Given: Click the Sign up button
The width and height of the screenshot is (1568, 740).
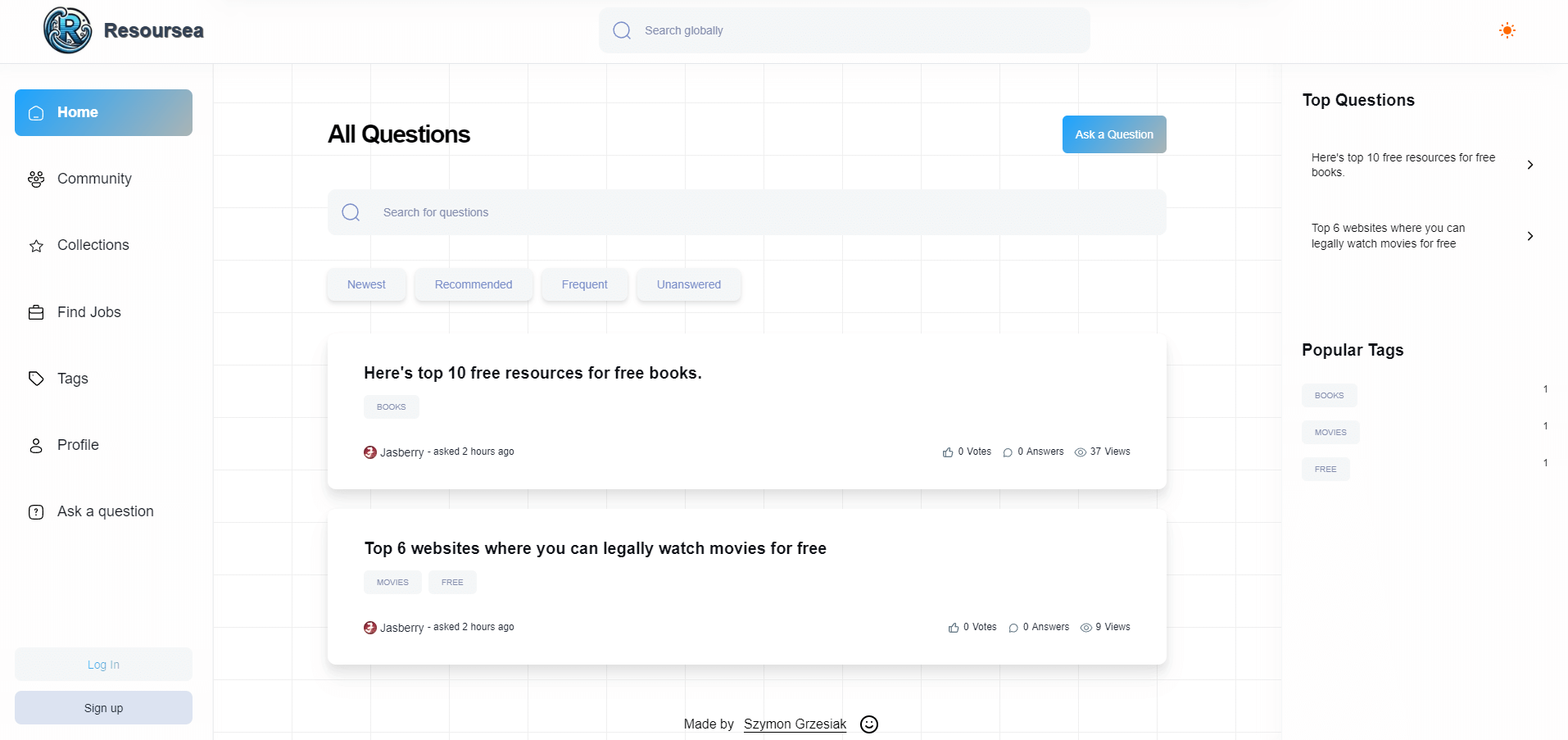Looking at the screenshot, I should pyautogui.click(x=103, y=708).
